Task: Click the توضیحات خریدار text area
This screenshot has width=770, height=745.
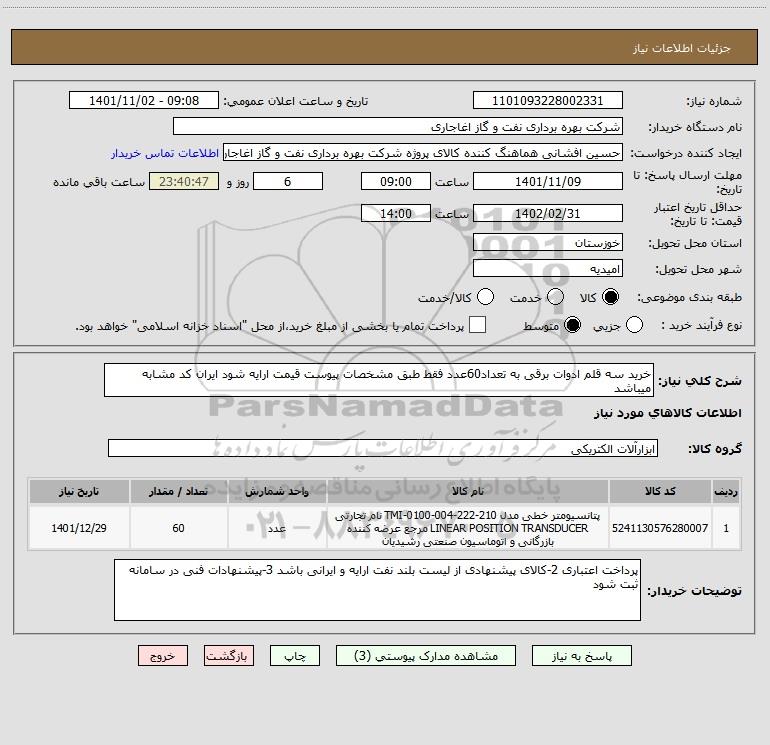Action: coord(377,590)
